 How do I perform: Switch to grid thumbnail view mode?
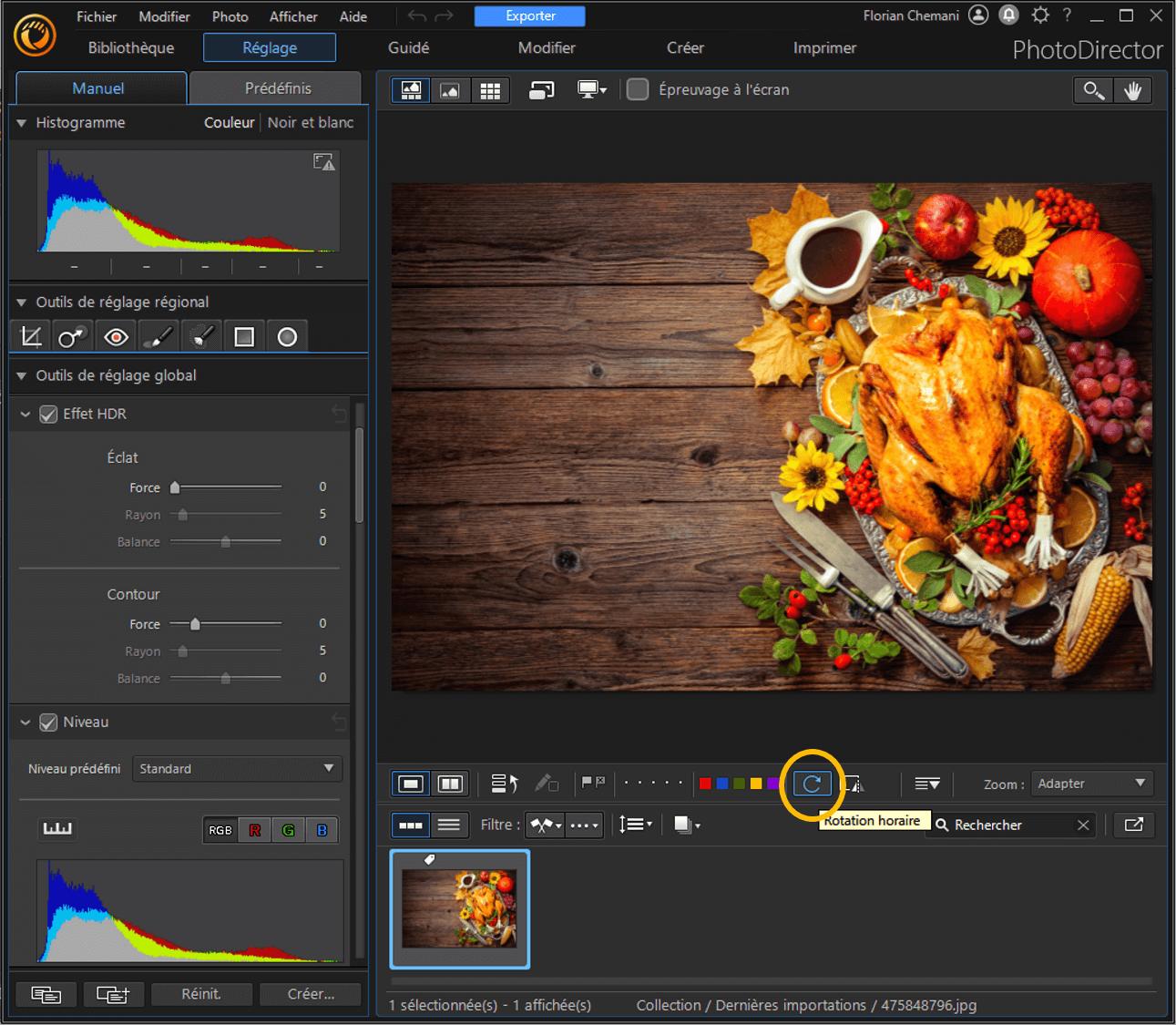click(x=490, y=90)
